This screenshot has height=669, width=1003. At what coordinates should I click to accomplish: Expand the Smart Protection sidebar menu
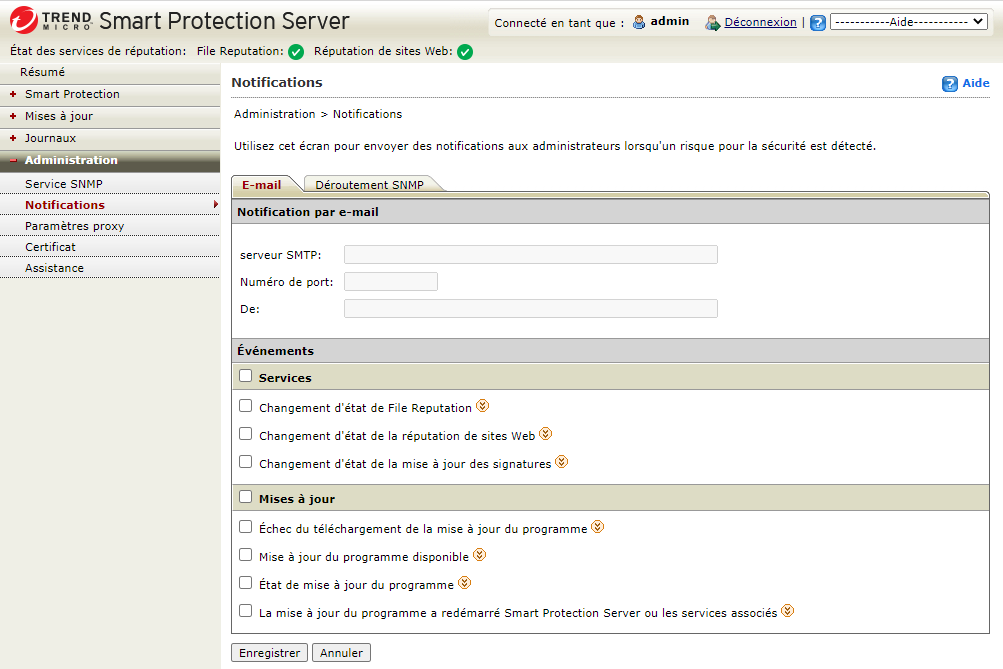click(x=72, y=94)
